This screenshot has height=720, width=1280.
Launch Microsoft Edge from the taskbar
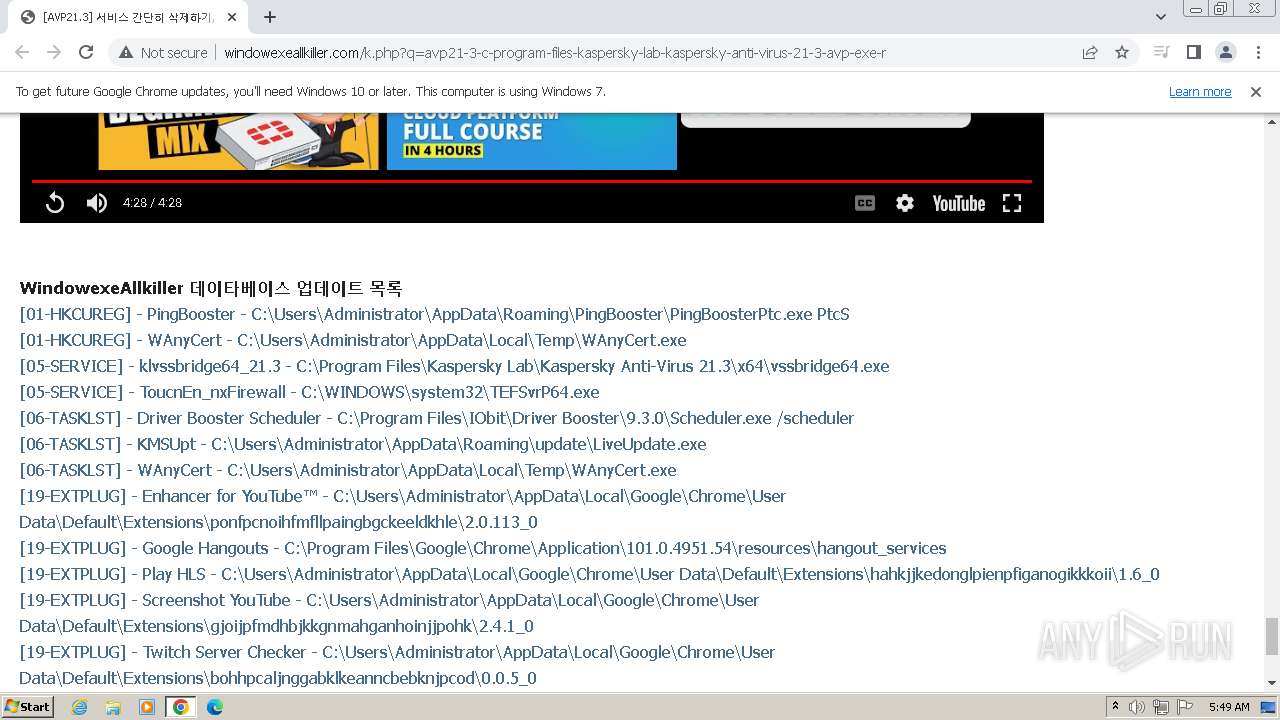(215, 707)
